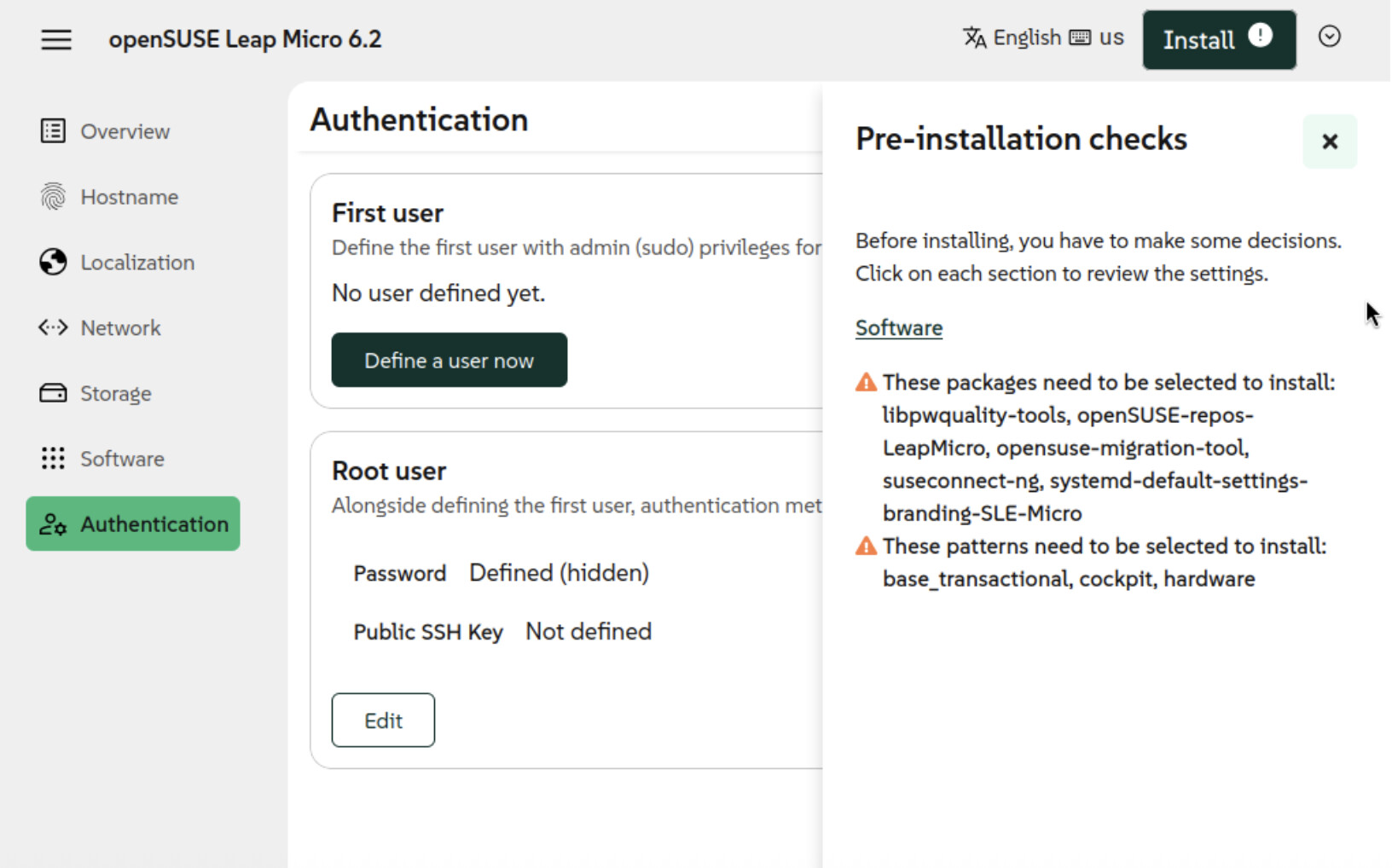Click the keyboard layout icon
Screen dimensions: 1392x868
tap(1080, 38)
